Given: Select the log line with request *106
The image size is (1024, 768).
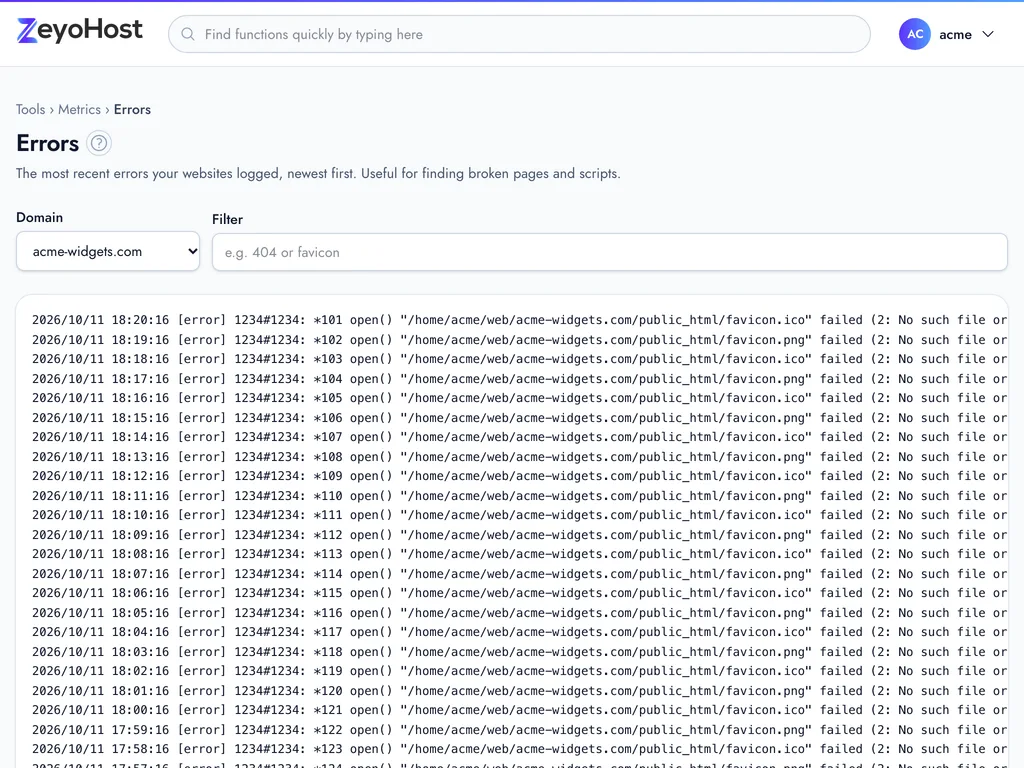Looking at the screenshot, I should tap(519, 417).
